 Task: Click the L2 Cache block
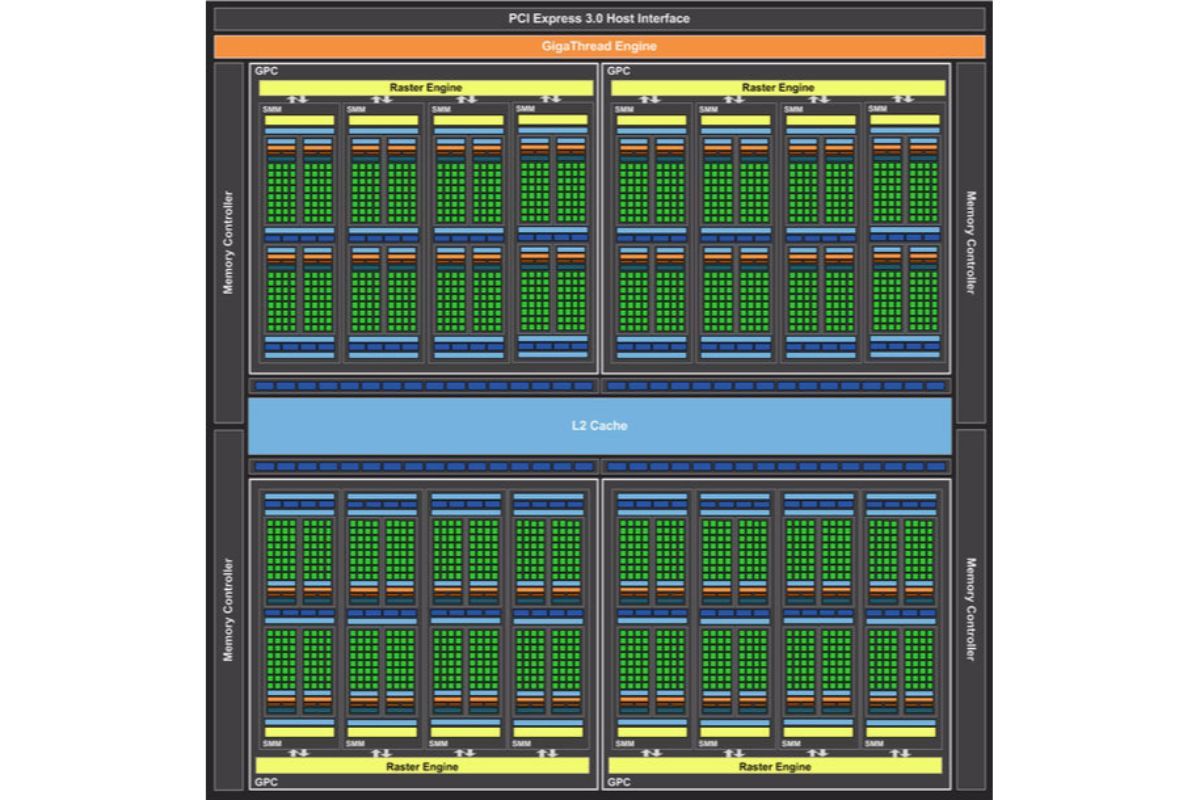[x=600, y=425]
